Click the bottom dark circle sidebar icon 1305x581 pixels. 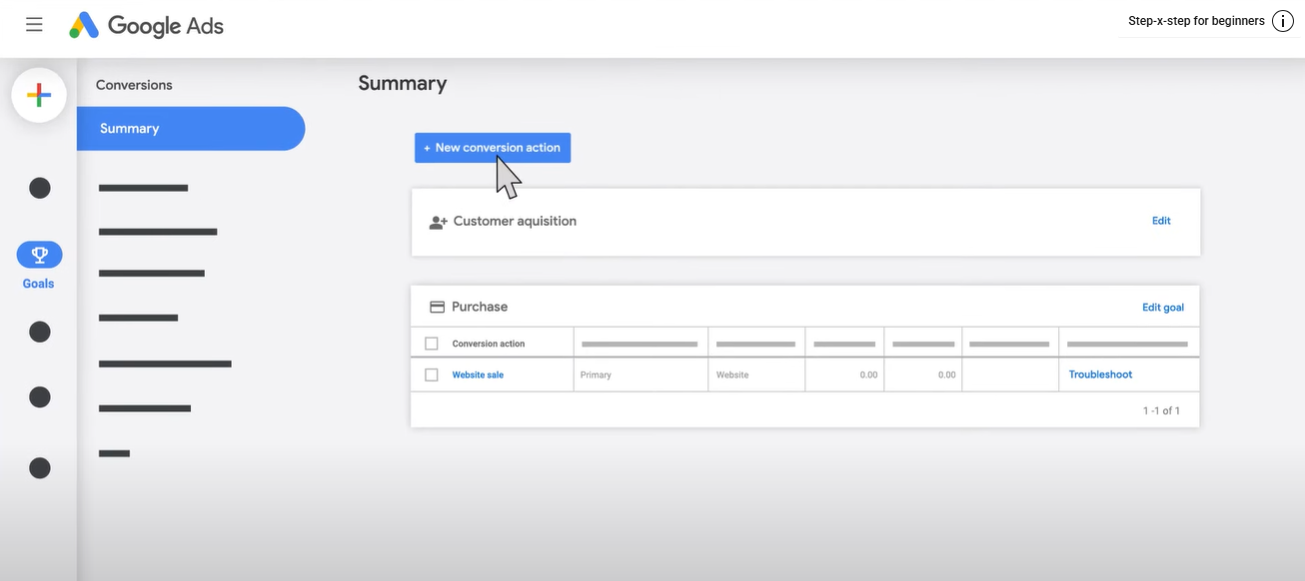40,467
